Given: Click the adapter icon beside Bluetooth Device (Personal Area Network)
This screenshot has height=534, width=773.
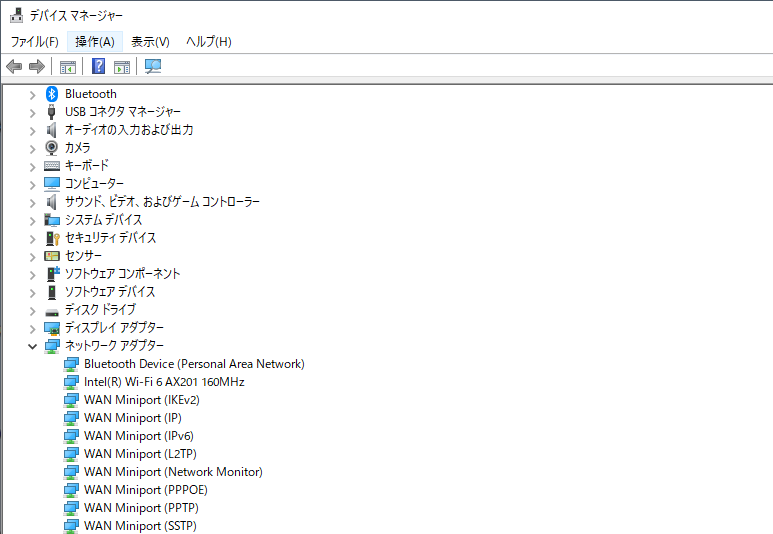Looking at the screenshot, I should 71,364.
